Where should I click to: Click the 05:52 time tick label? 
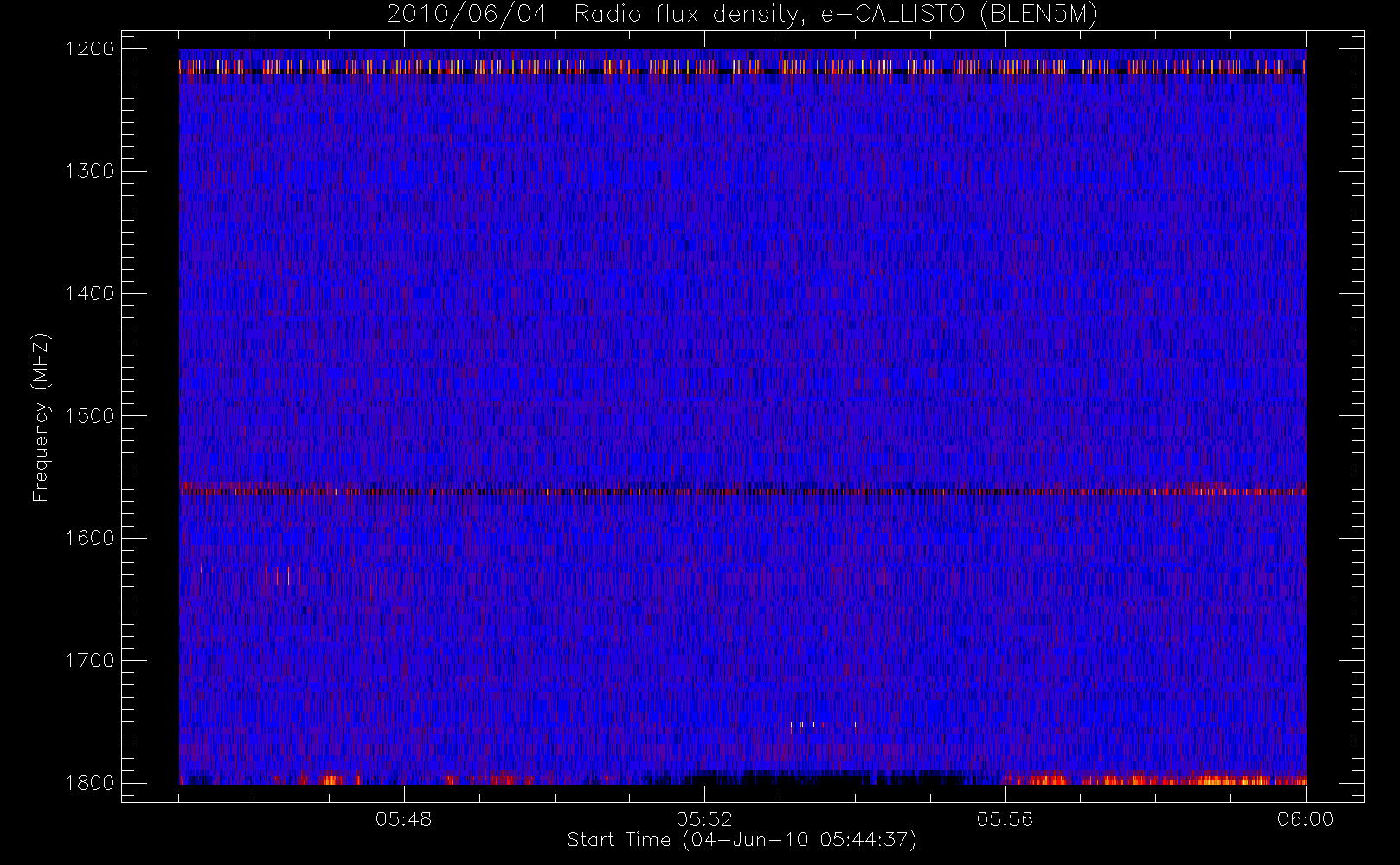(704, 819)
